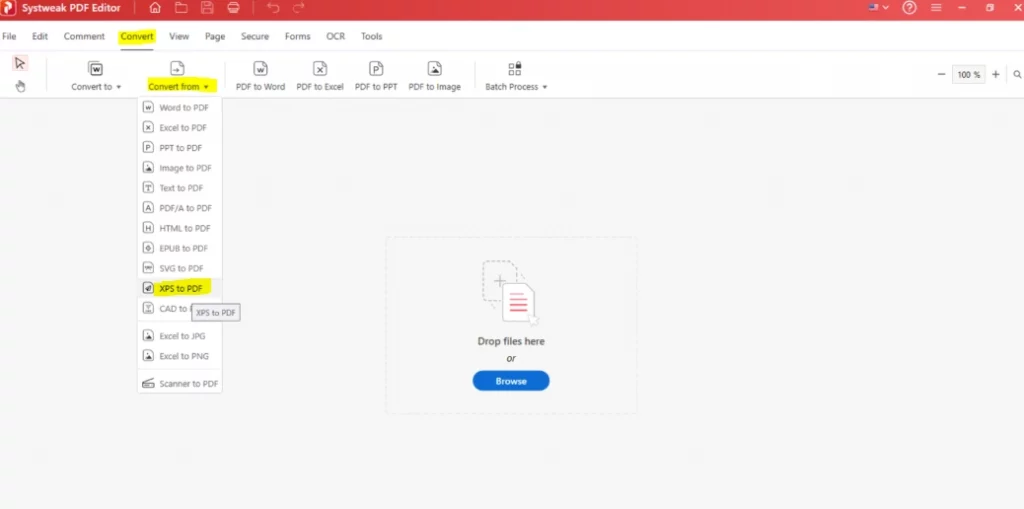Choose CAD to PDF option

tap(180, 308)
